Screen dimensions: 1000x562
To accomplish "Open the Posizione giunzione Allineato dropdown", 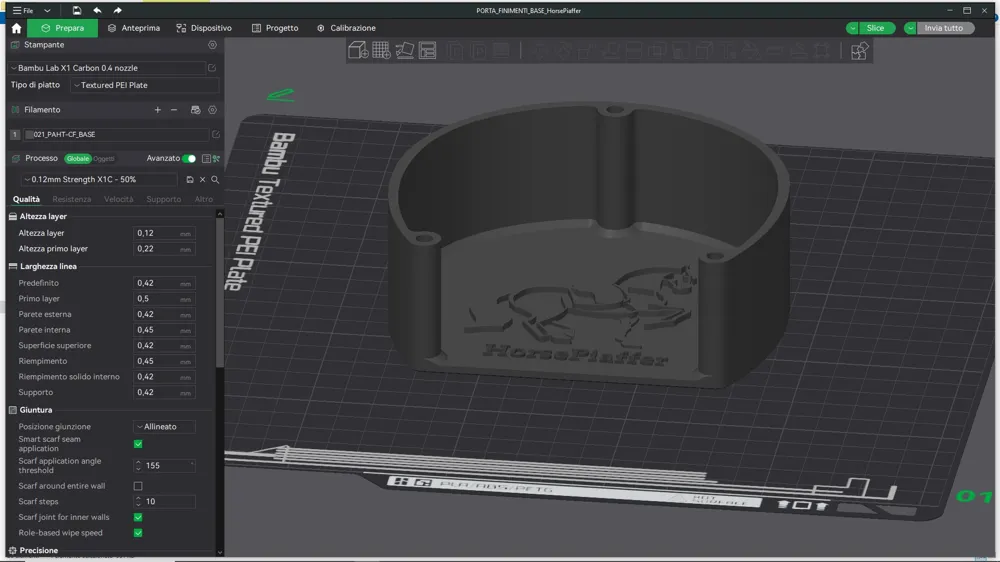I will click(165, 427).
